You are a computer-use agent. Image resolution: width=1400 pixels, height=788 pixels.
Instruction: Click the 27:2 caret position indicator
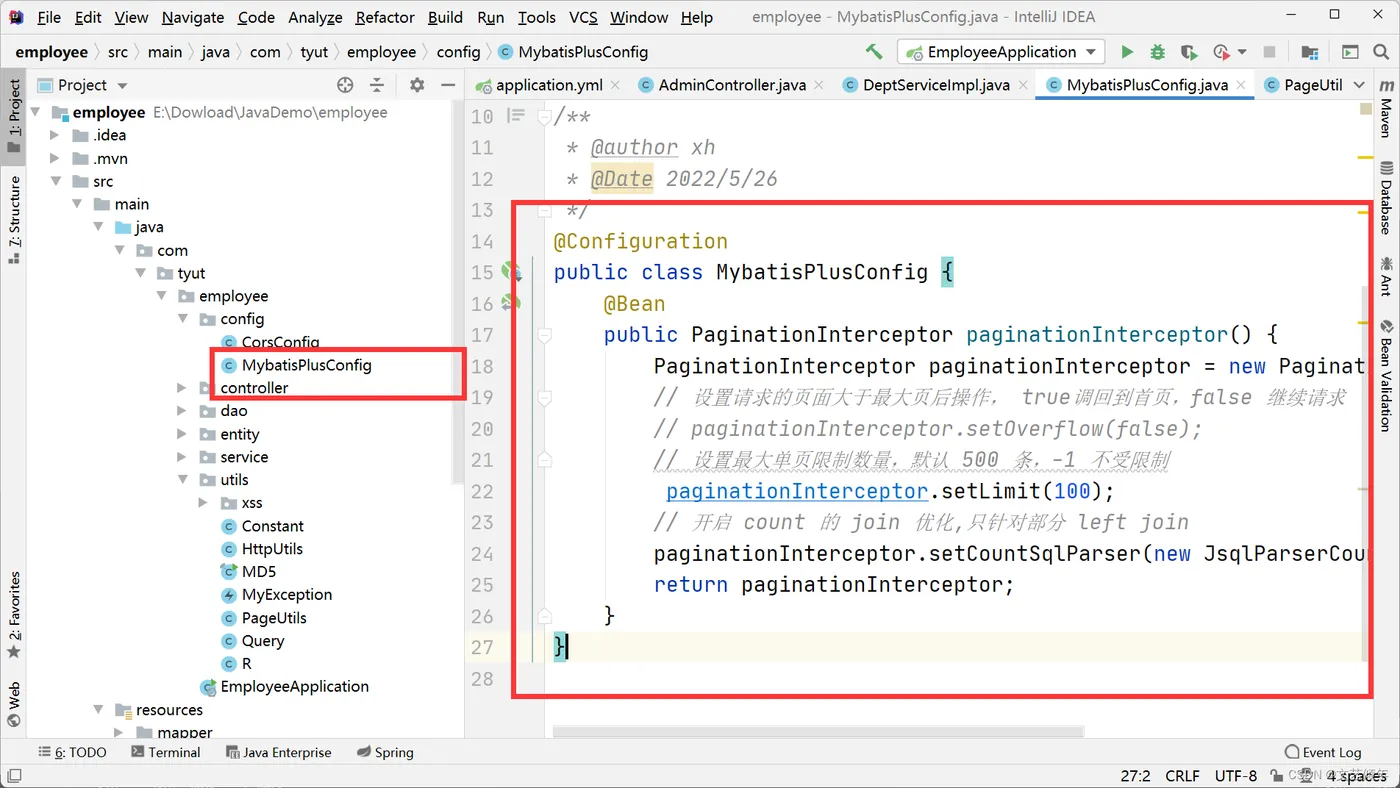(x=1135, y=776)
